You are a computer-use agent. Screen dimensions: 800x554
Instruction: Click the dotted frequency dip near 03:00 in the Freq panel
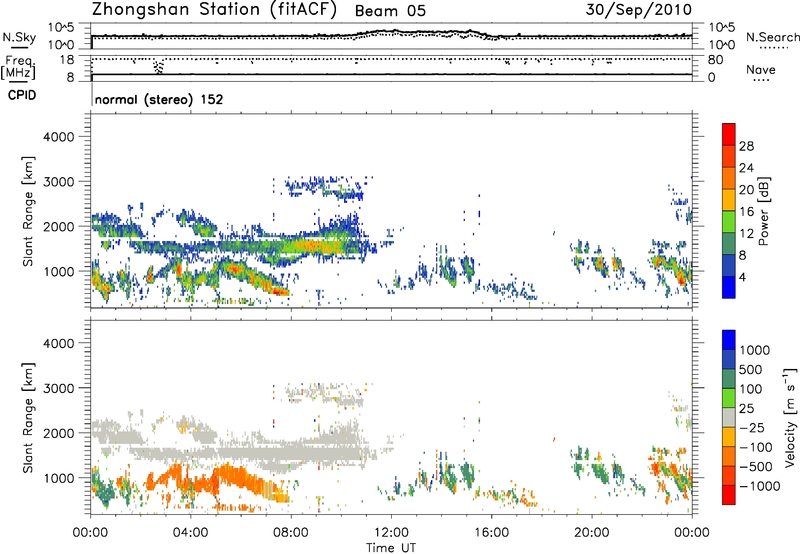[159, 67]
